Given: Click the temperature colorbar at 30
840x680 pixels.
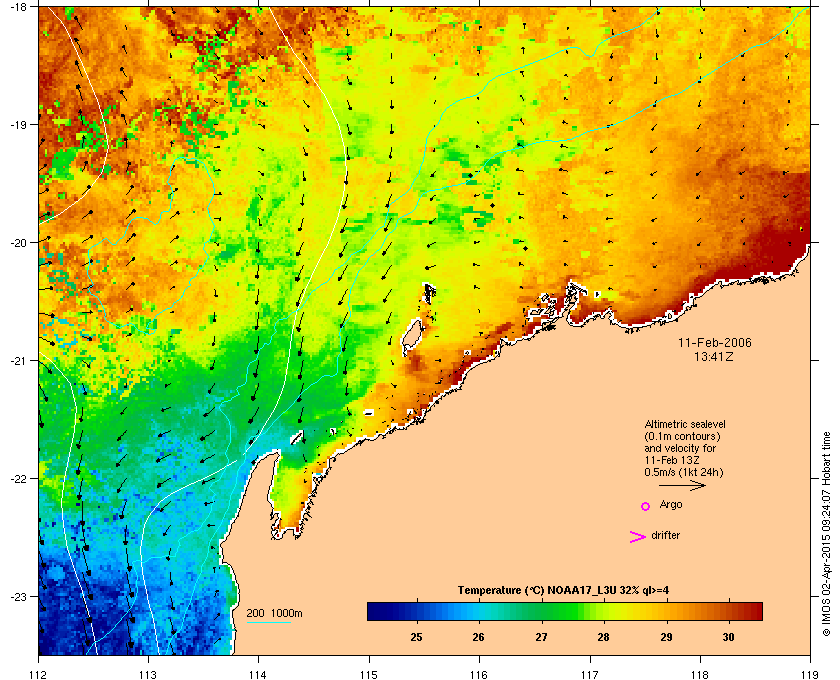Looking at the screenshot, I should (729, 611).
